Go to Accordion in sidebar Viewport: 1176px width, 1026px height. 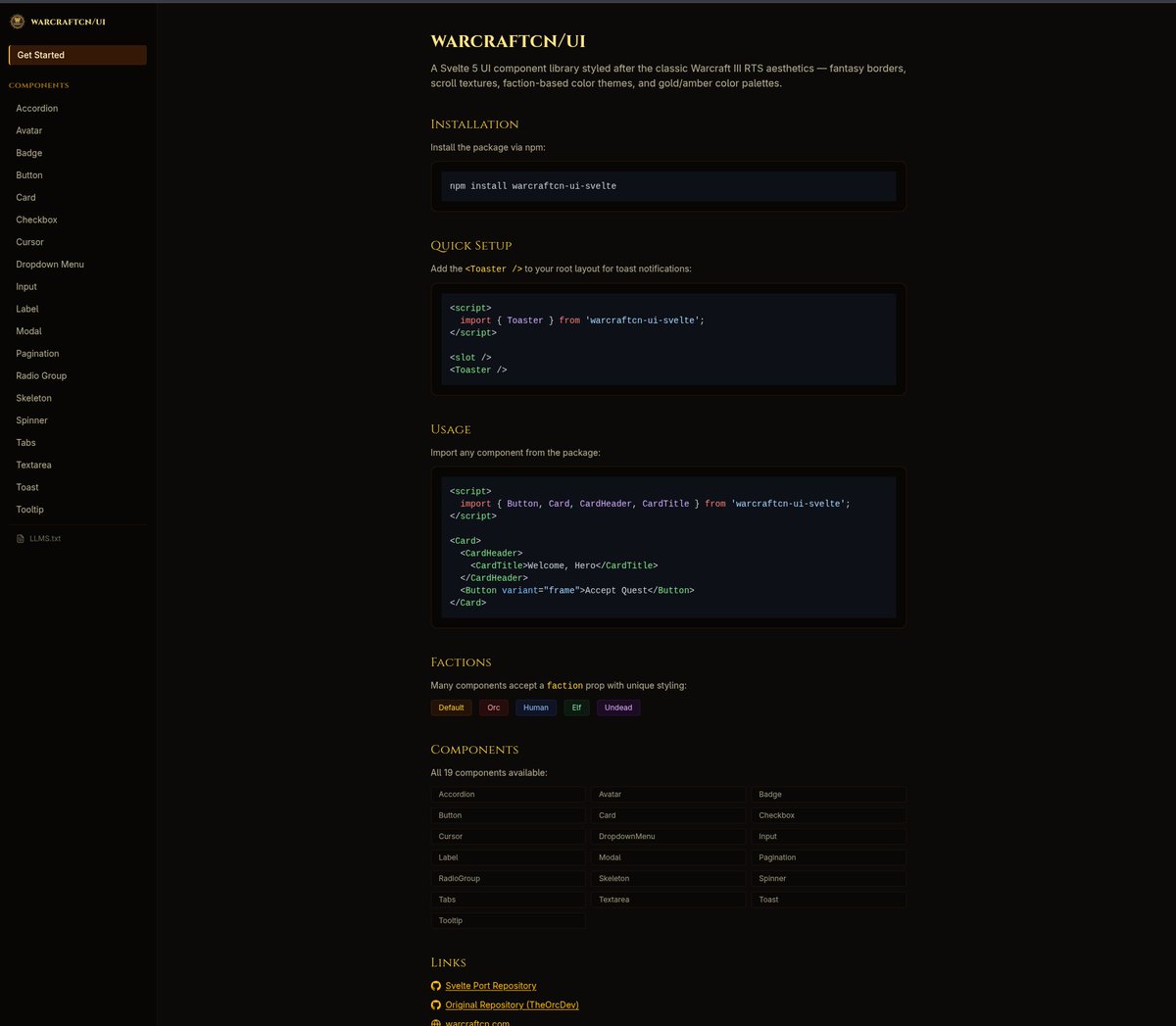click(77, 109)
